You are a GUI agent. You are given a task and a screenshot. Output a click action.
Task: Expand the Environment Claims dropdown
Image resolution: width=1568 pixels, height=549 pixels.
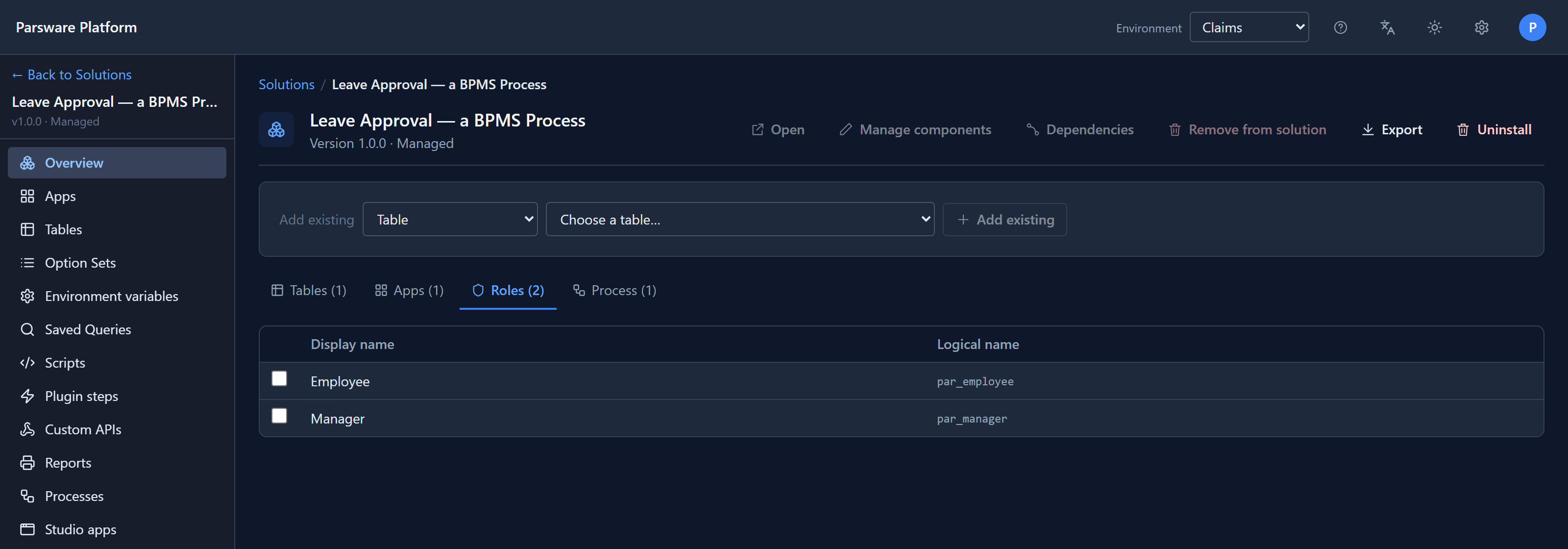point(1249,27)
